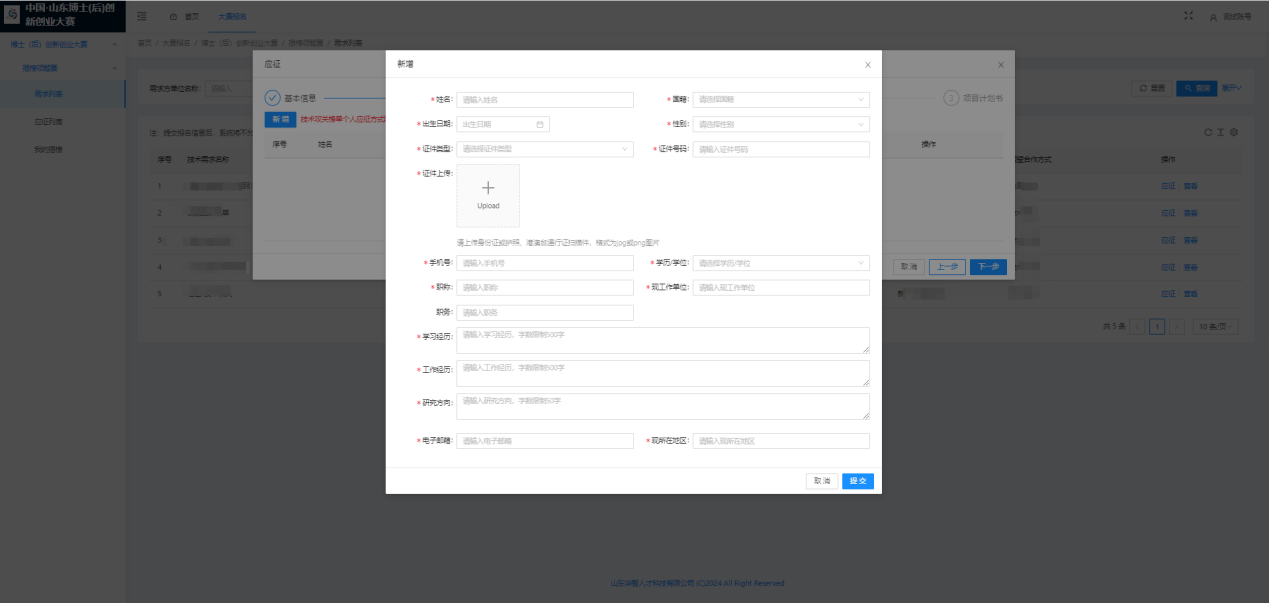Expand the 国籍 dropdown
This screenshot has height=603, width=1269.
pos(781,100)
